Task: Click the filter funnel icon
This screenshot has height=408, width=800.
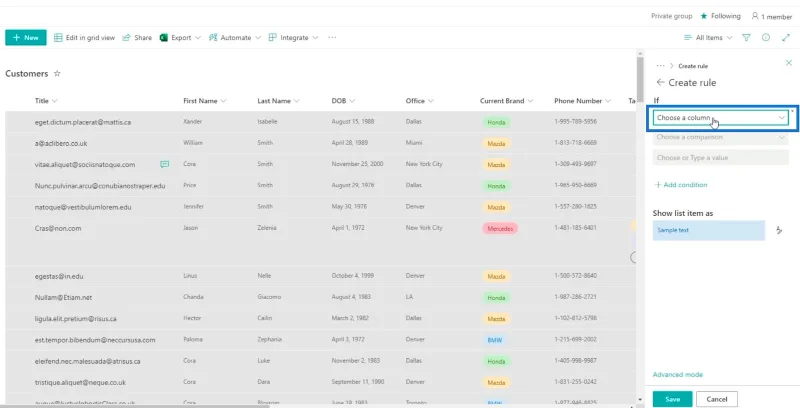Action: tap(746, 38)
